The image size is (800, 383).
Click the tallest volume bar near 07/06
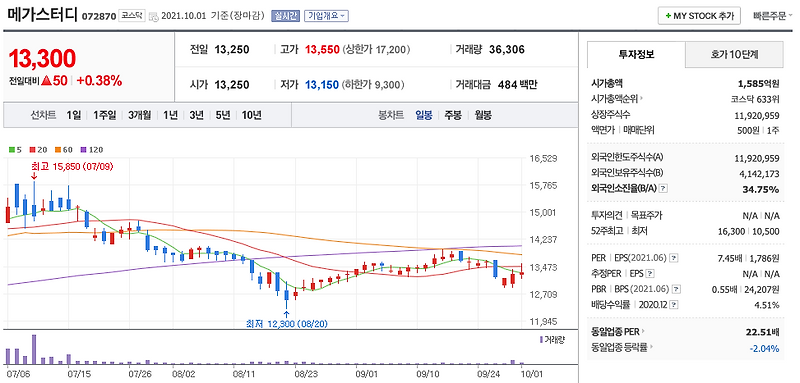click(x=34, y=349)
